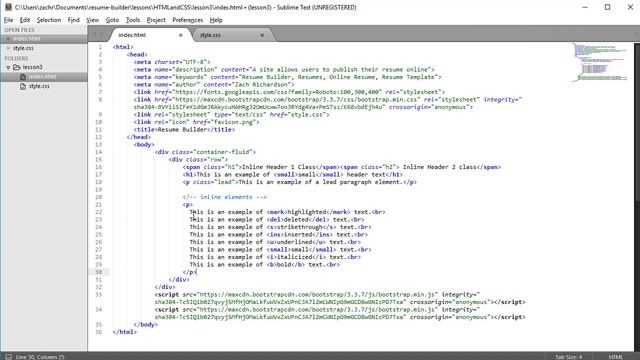Viewport: 640px width, 360px height.
Task: Click the <b>bold</b> code on line 29
Action: click(x=286, y=264)
